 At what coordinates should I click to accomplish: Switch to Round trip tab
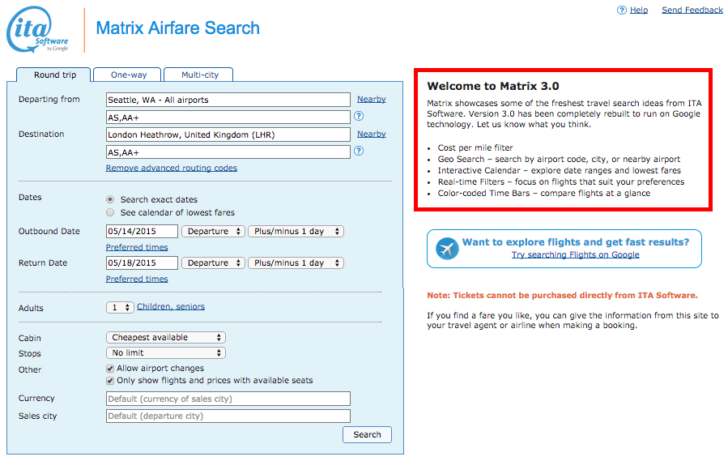(x=54, y=75)
